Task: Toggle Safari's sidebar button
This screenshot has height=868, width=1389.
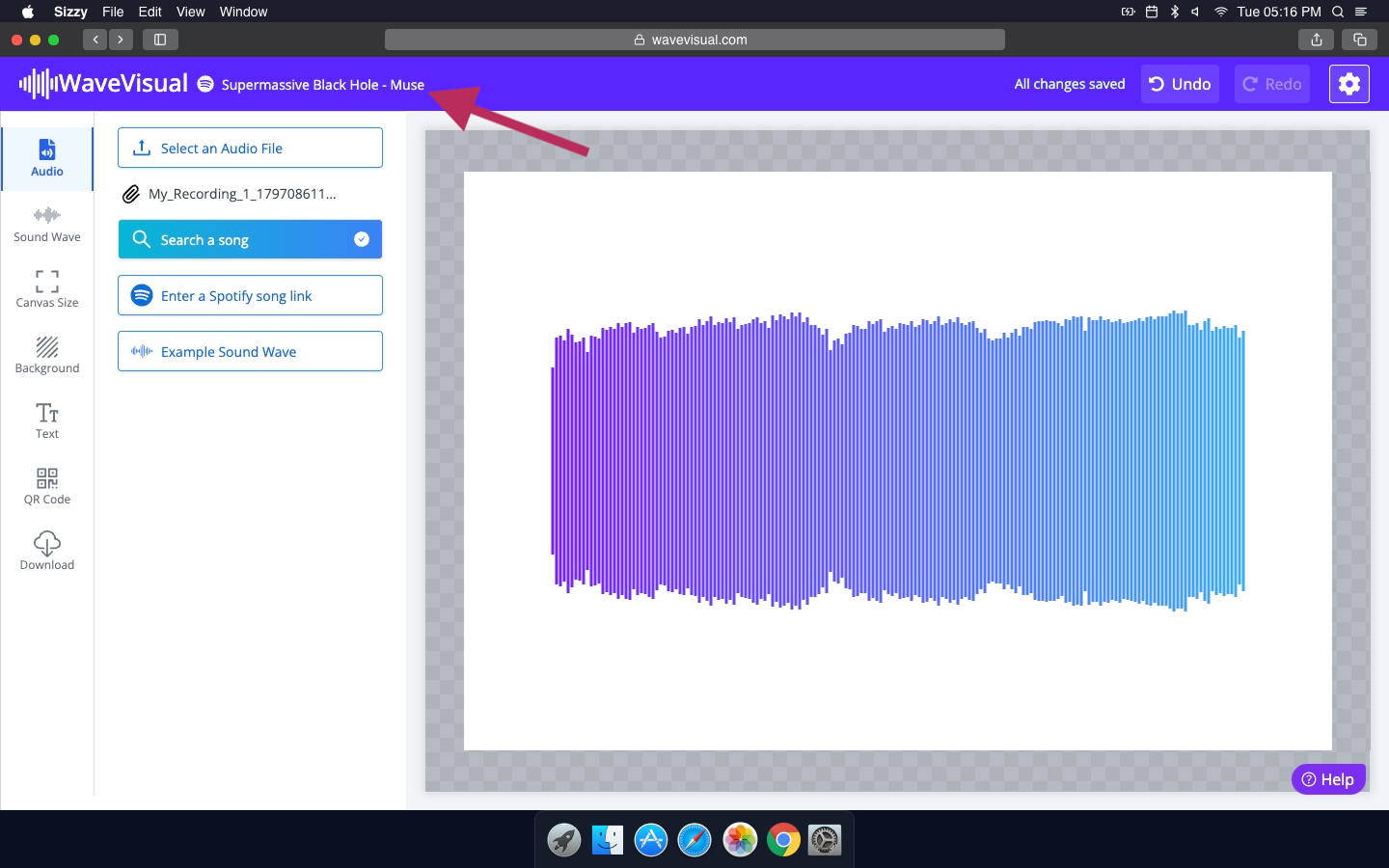Action: (x=160, y=40)
